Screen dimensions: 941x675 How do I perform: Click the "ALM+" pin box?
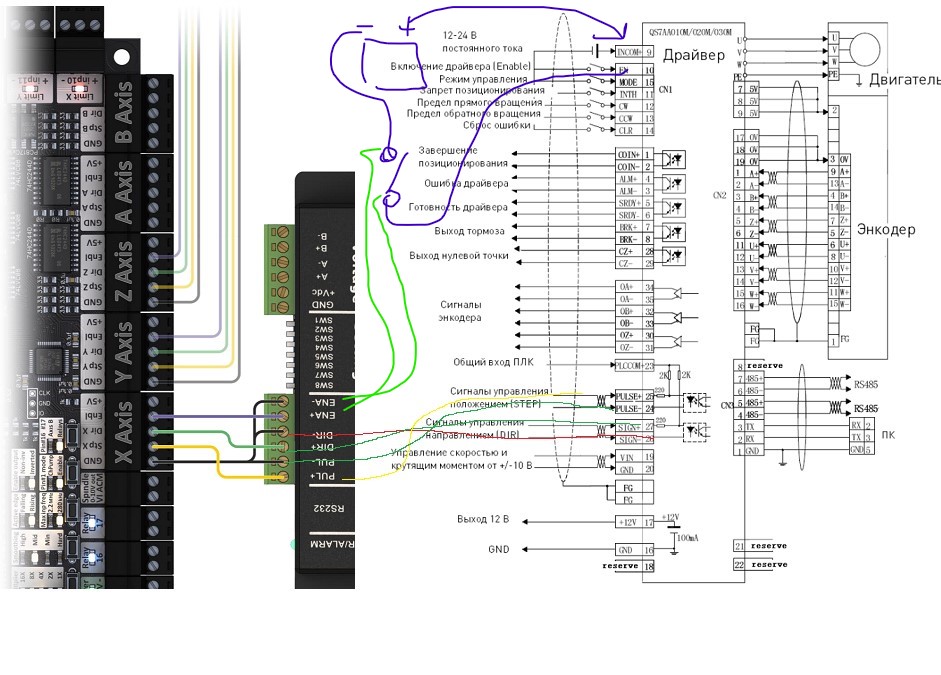634,179
